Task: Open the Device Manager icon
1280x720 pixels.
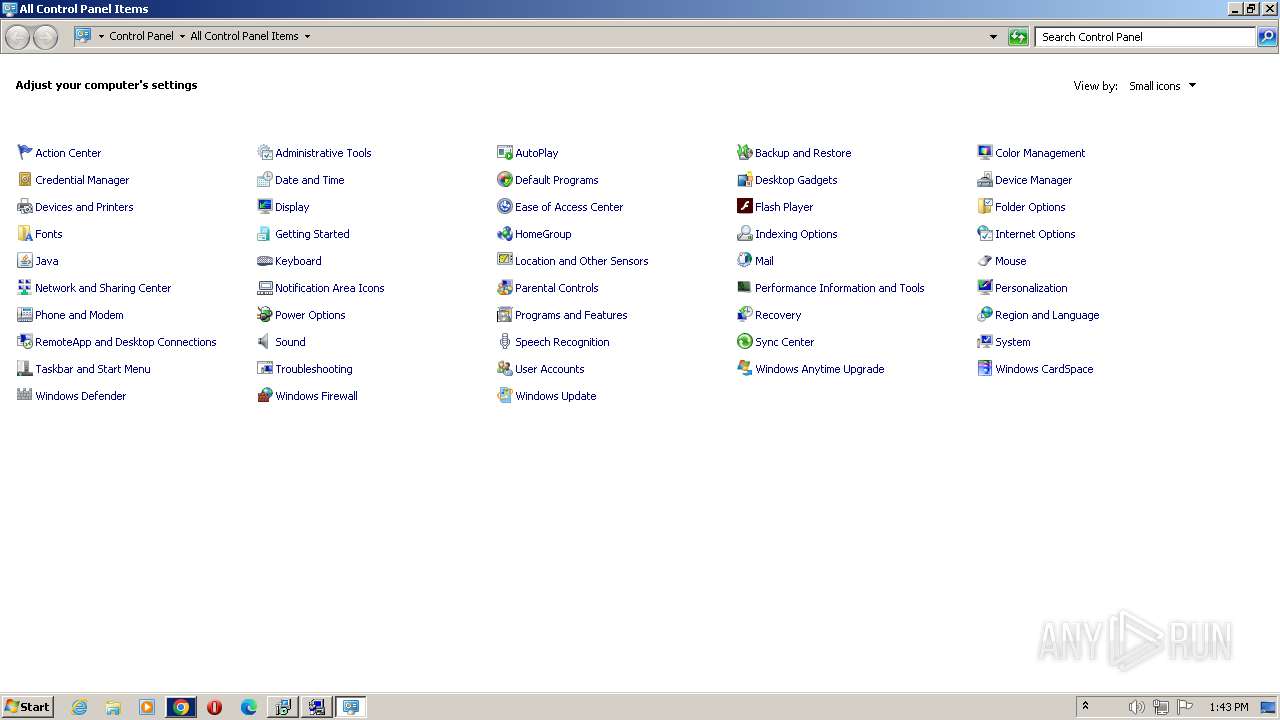Action: click(985, 179)
